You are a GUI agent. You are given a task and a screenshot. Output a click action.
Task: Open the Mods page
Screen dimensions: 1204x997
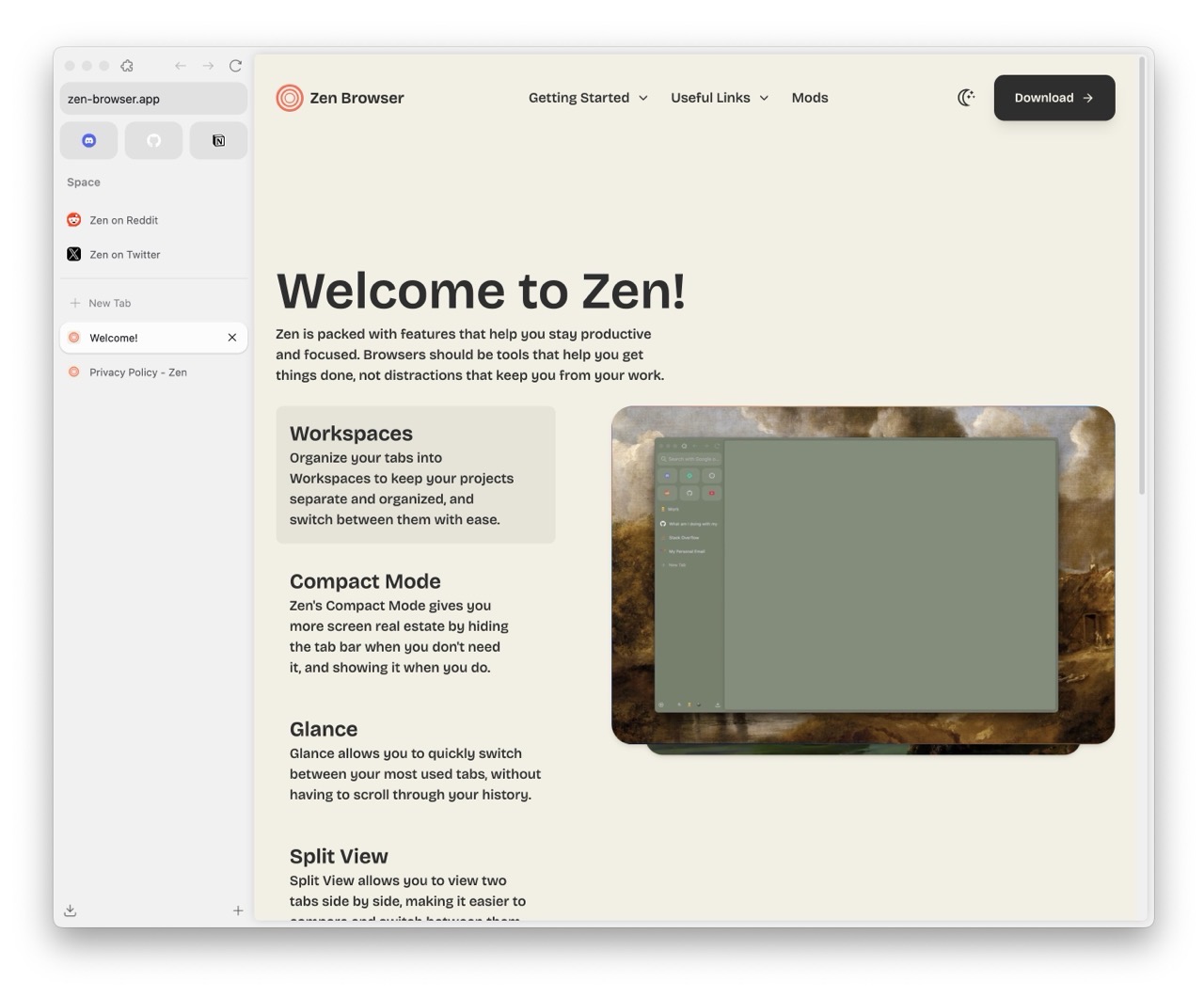click(x=810, y=98)
